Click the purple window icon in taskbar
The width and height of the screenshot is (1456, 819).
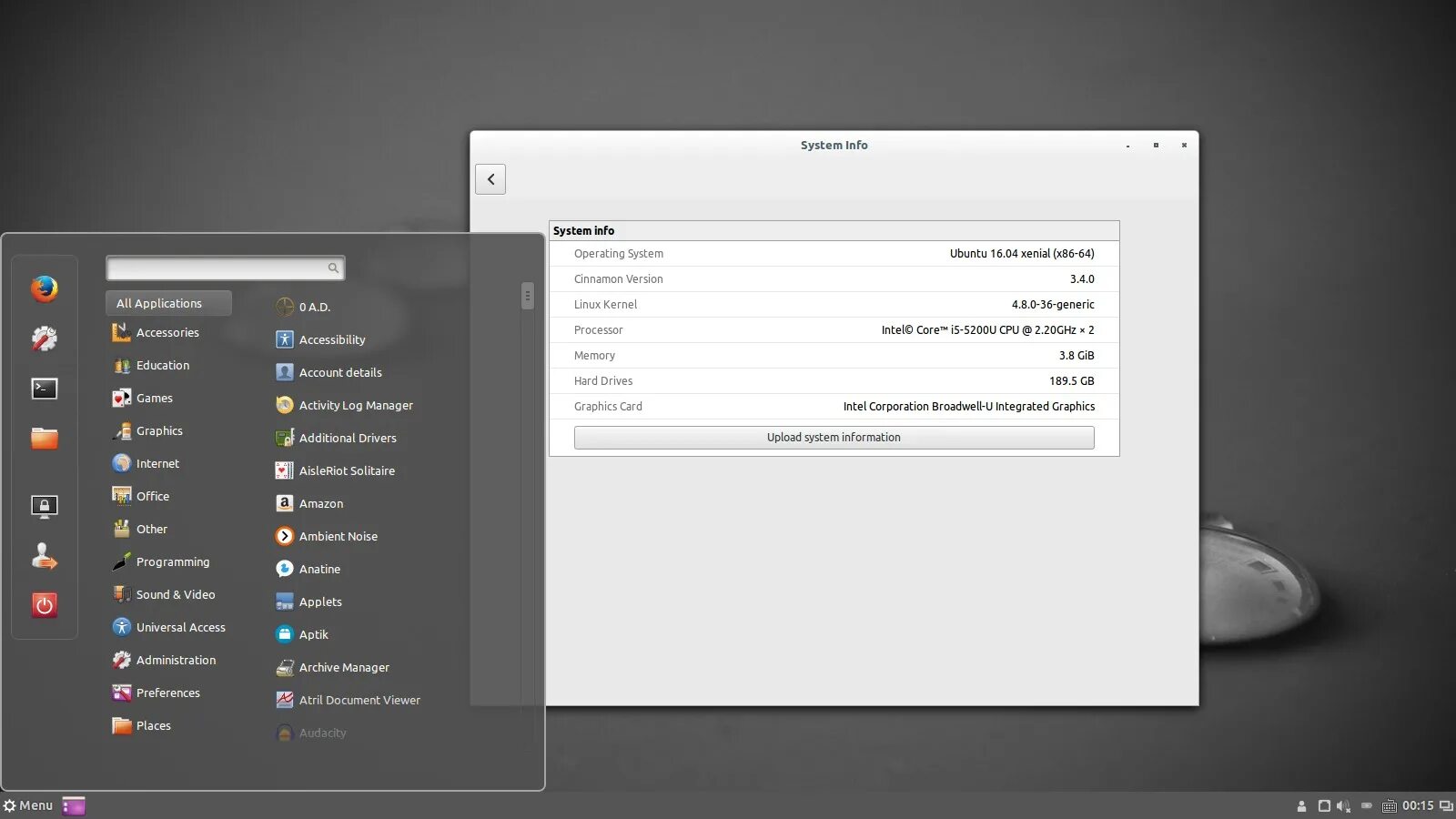(x=74, y=805)
